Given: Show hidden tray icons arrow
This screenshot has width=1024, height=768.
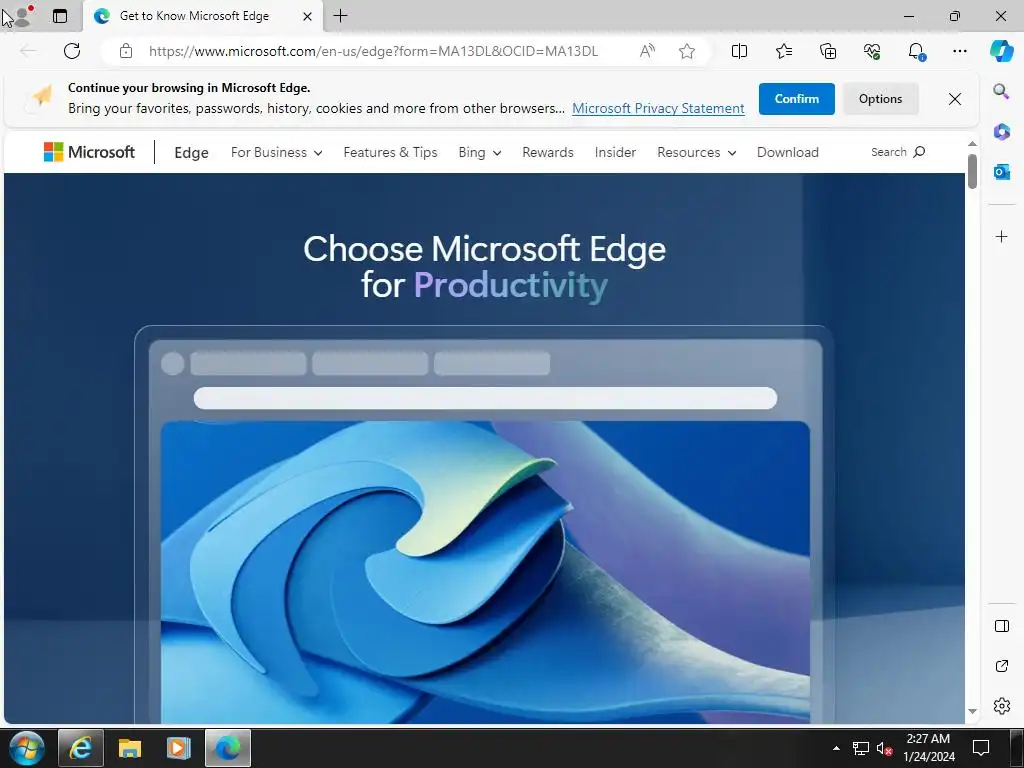Looking at the screenshot, I should (x=836, y=748).
